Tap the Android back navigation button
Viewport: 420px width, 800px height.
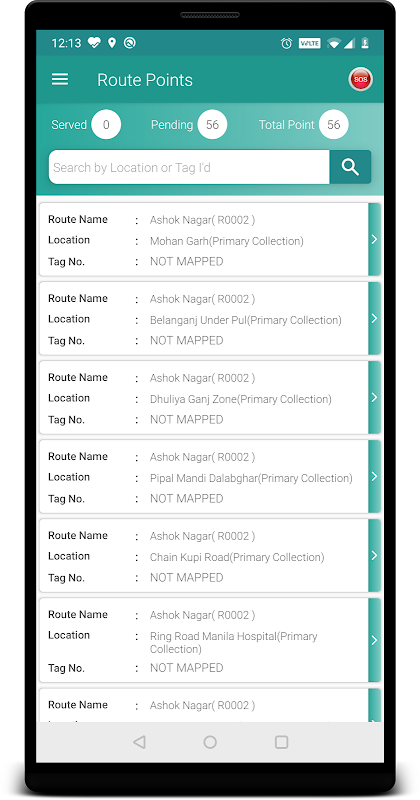139,742
